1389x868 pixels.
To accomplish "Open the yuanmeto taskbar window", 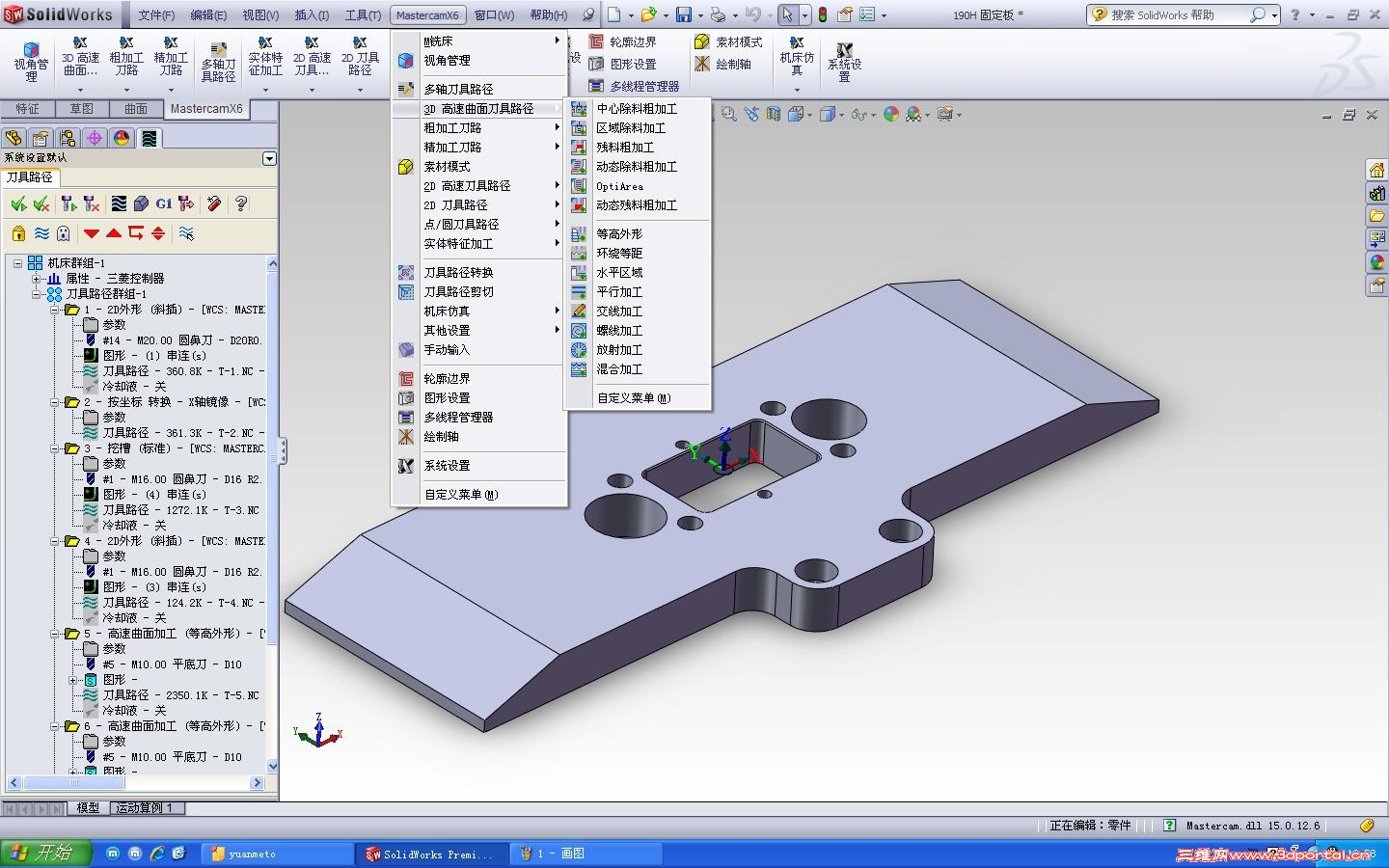I will pos(278,854).
